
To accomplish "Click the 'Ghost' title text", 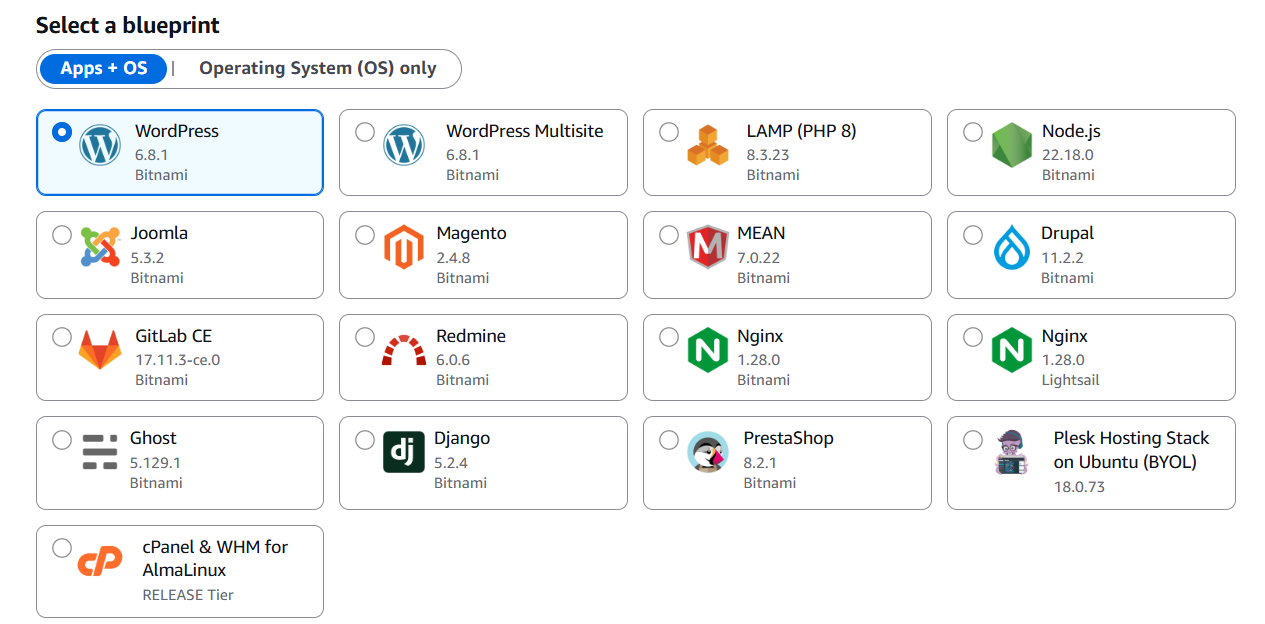I will tap(153, 438).
